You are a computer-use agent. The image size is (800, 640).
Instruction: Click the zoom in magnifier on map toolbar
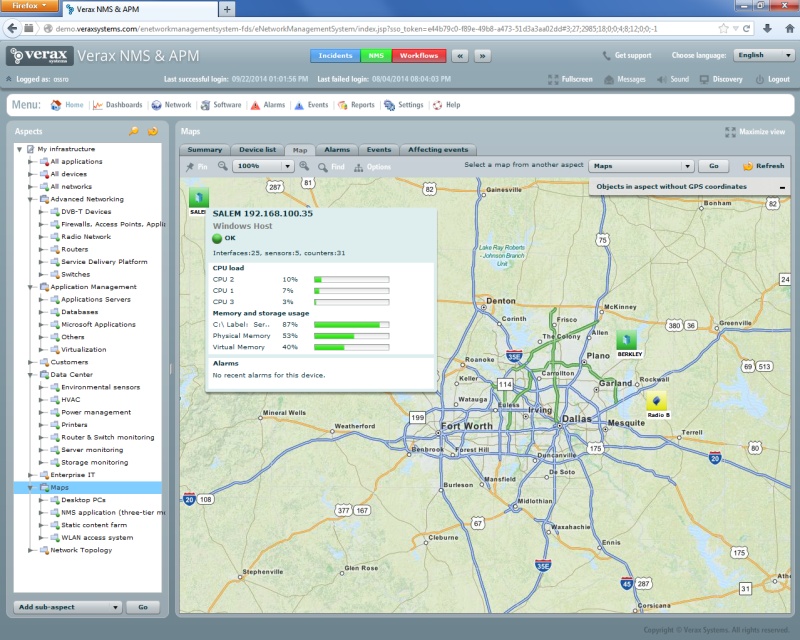(304, 166)
